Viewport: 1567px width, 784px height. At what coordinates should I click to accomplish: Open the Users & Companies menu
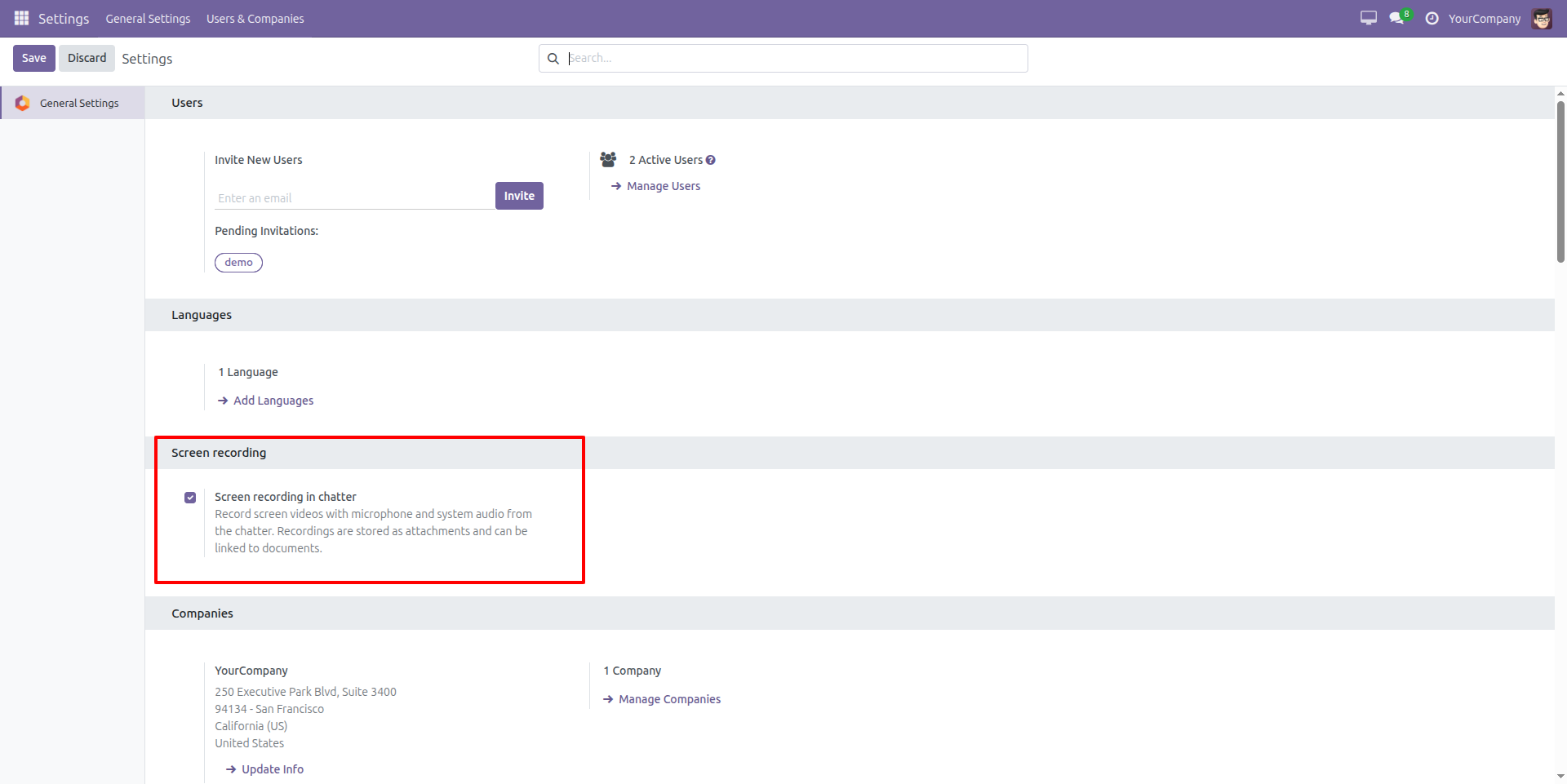tap(255, 19)
